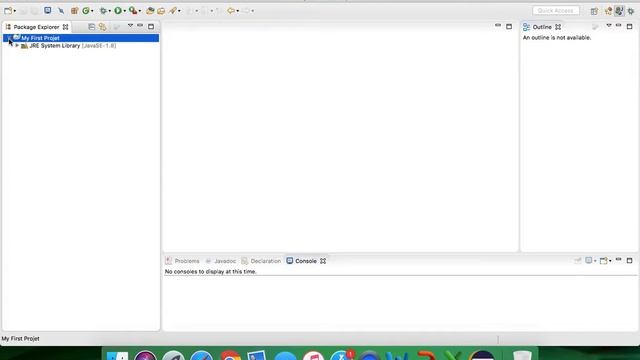
Task: Click the Display Selected Console icon
Action: [x=589, y=260]
